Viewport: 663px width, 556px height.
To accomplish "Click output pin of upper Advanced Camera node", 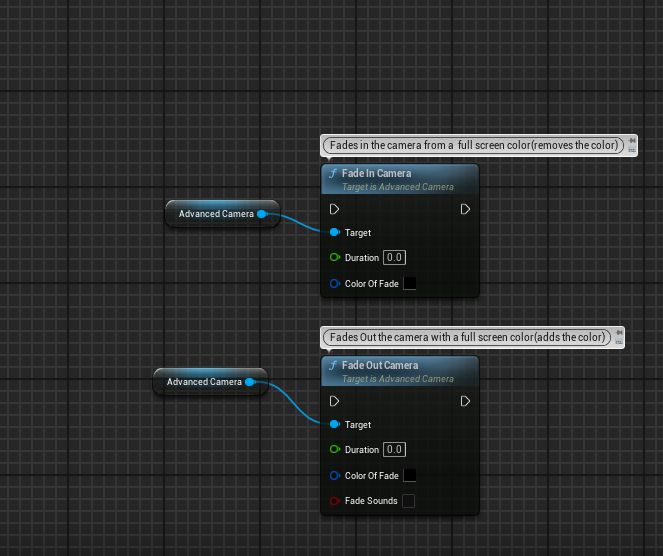I will 262,214.
